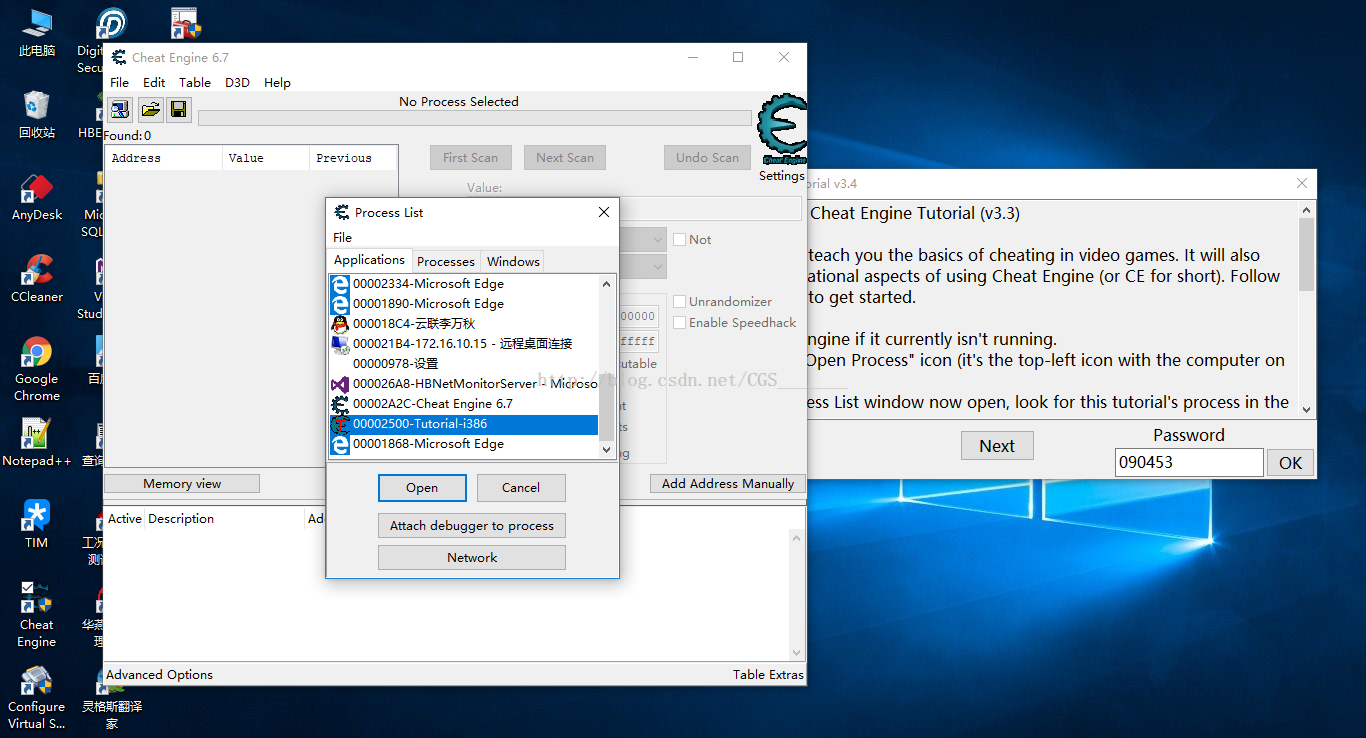
Task: Click Next in the Tutorial window
Action: (997, 446)
